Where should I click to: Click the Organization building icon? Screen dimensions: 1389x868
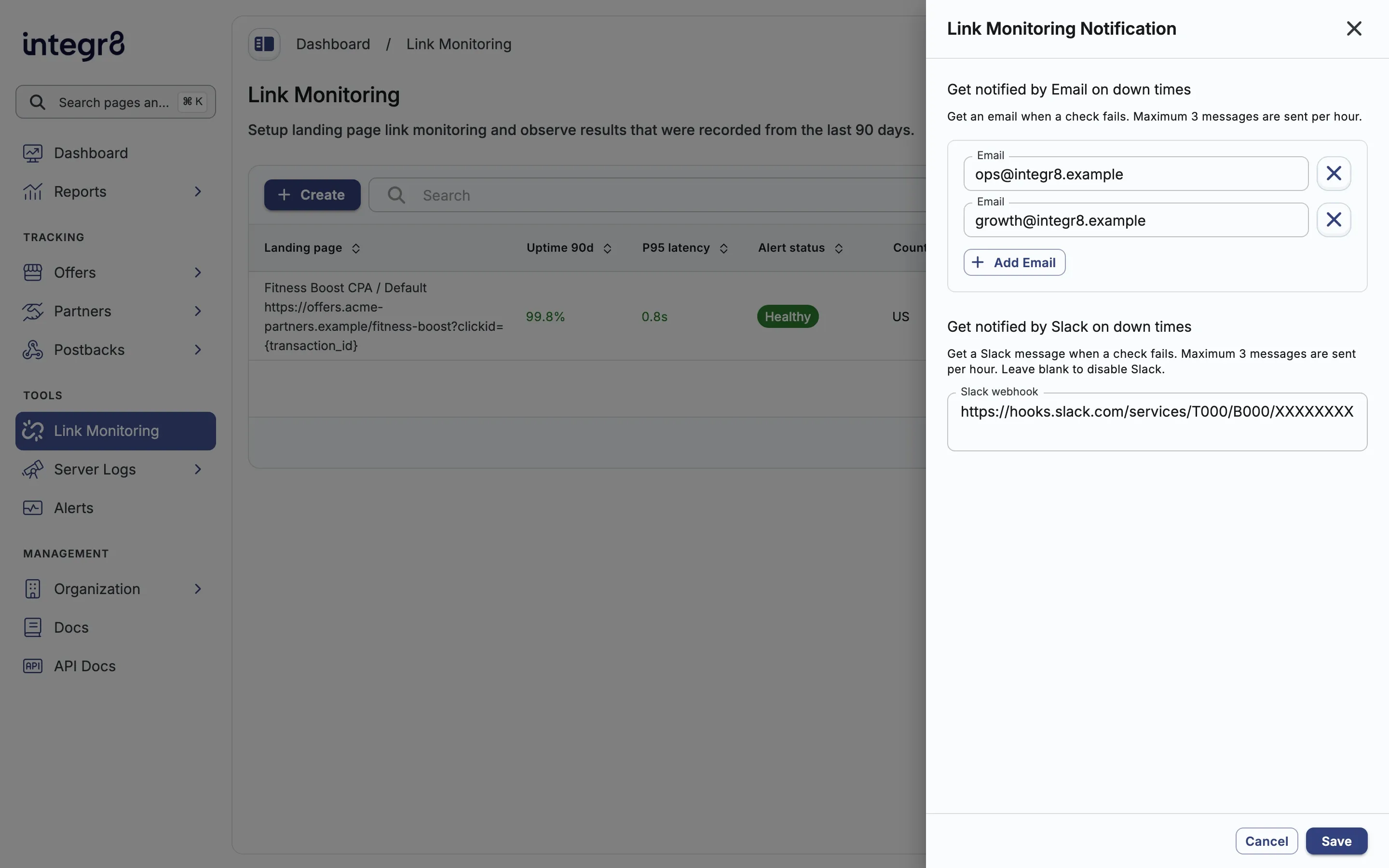pos(33,589)
